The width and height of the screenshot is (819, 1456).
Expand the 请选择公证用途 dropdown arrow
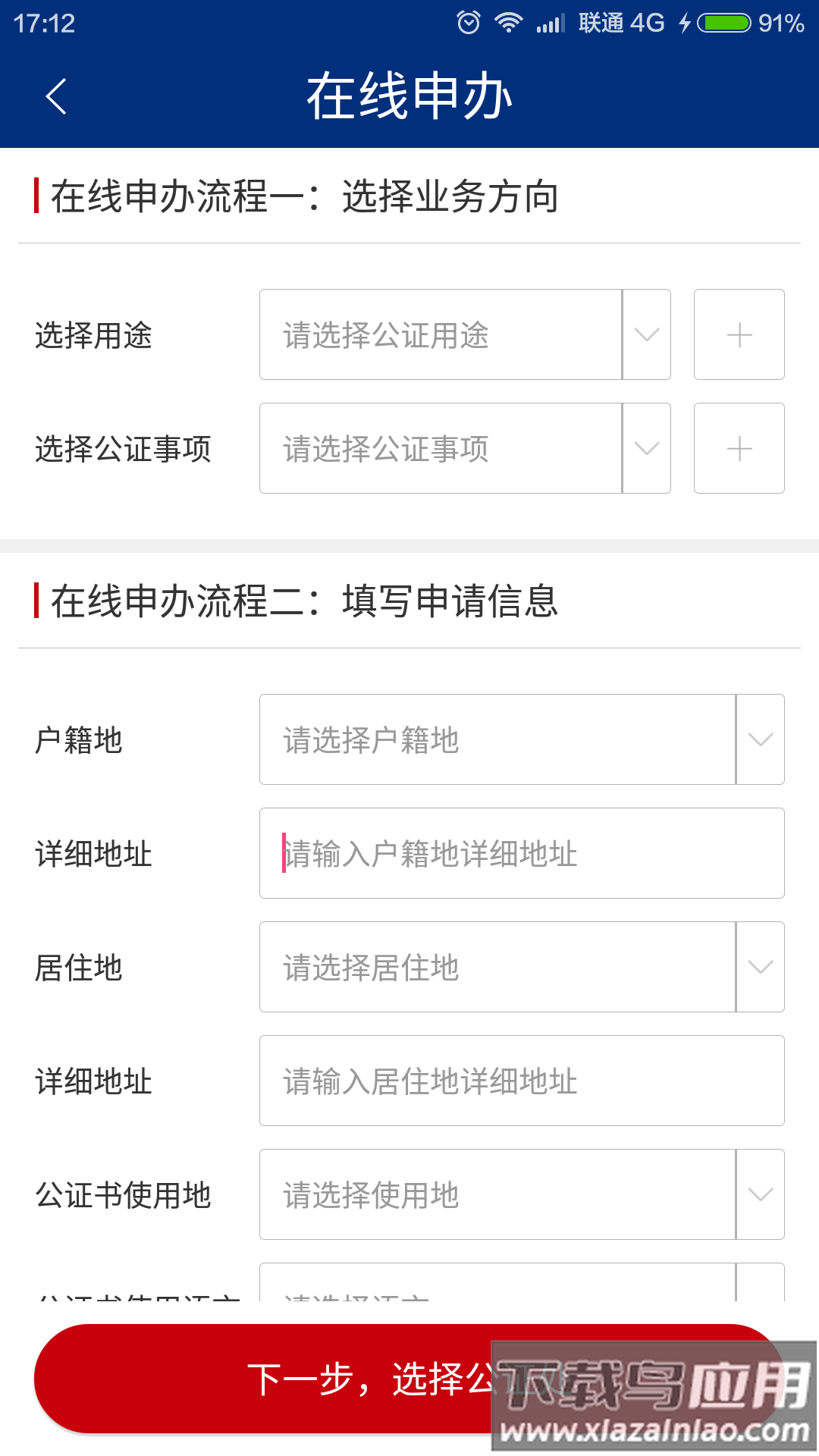point(646,334)
